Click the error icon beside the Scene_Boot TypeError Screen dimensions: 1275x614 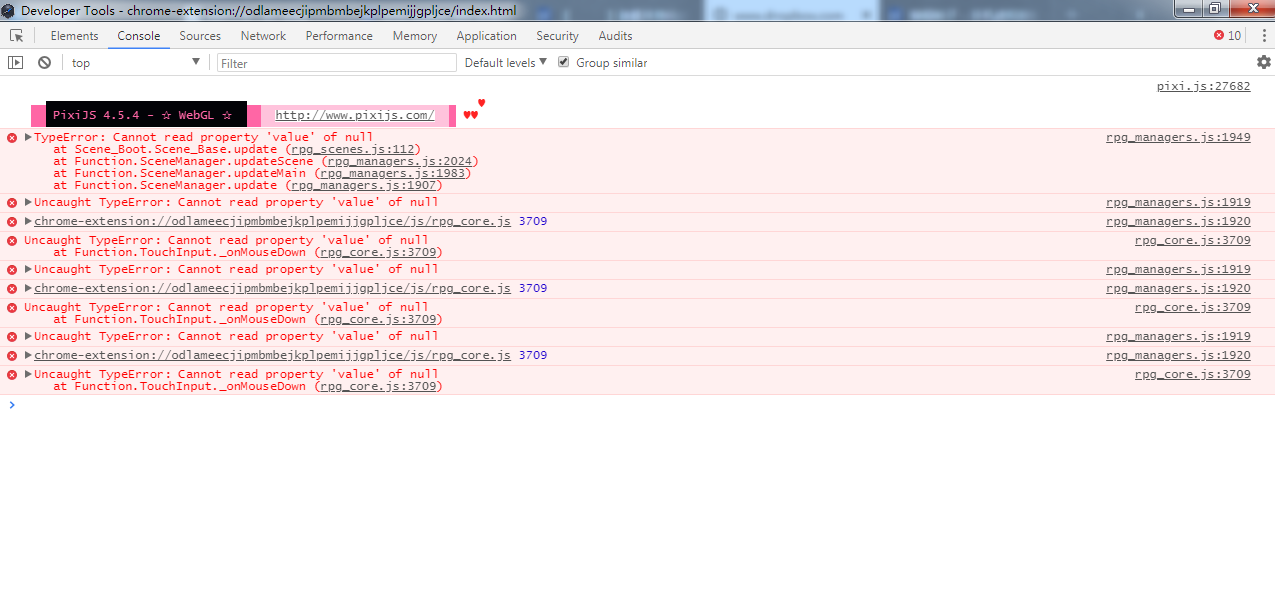12,138
